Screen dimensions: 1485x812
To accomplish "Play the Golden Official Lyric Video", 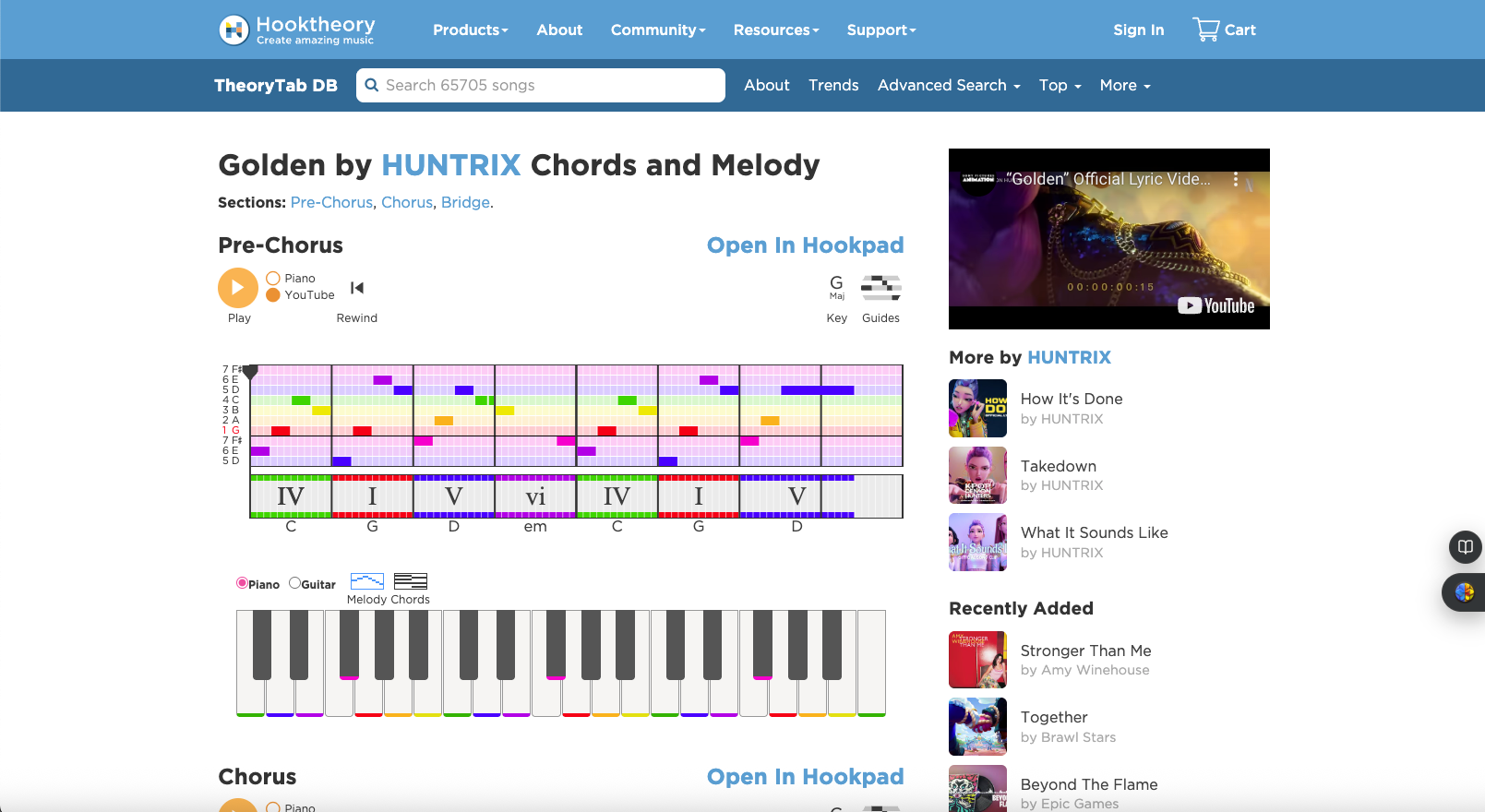I will [x=1109, y=239].
